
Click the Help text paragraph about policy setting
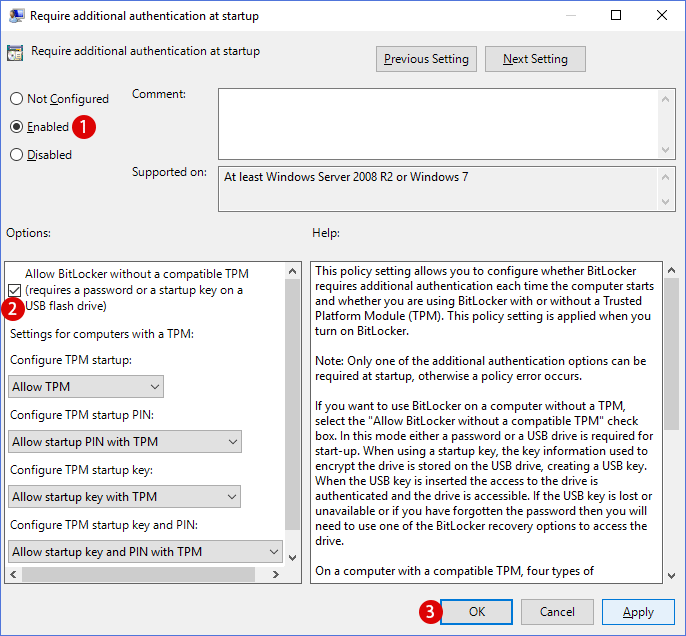point(484,301)
